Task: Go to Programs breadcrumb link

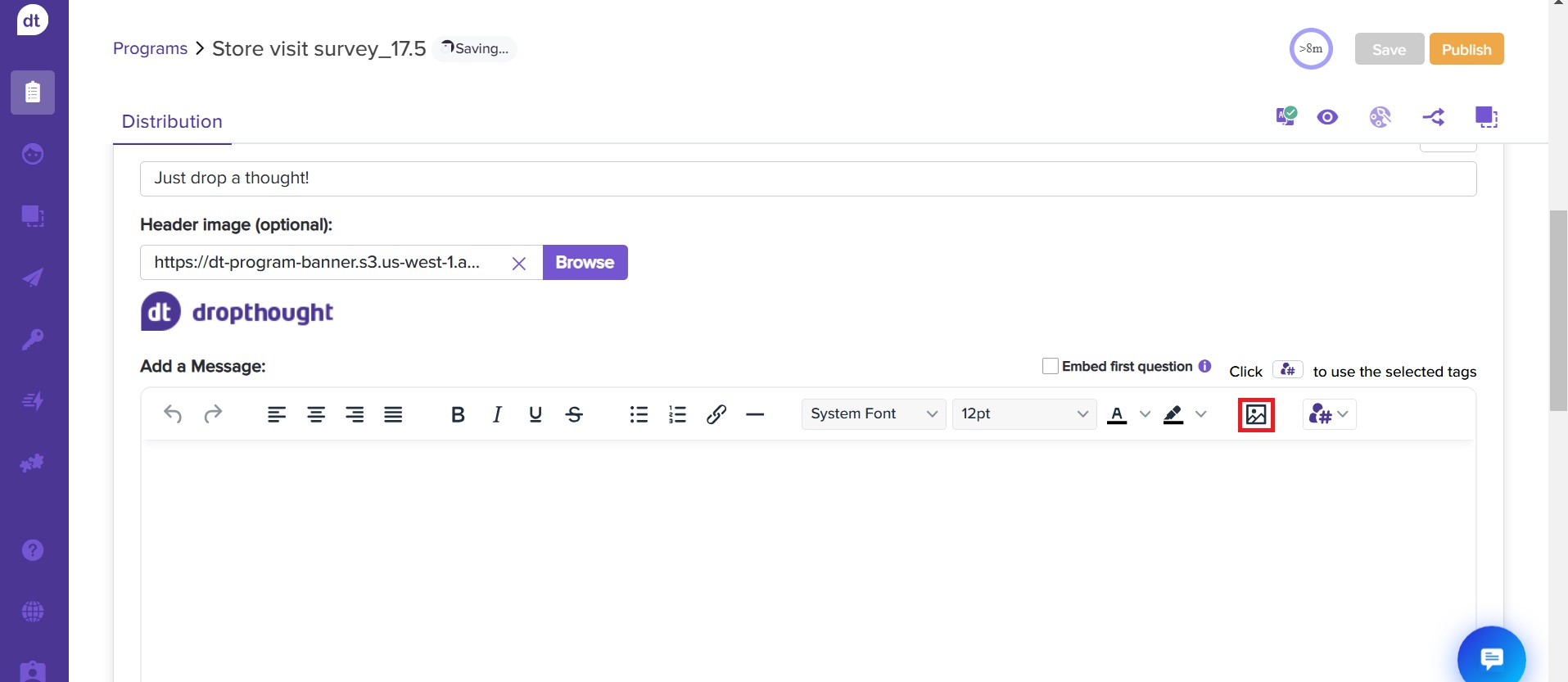Action: coord(150,48)
